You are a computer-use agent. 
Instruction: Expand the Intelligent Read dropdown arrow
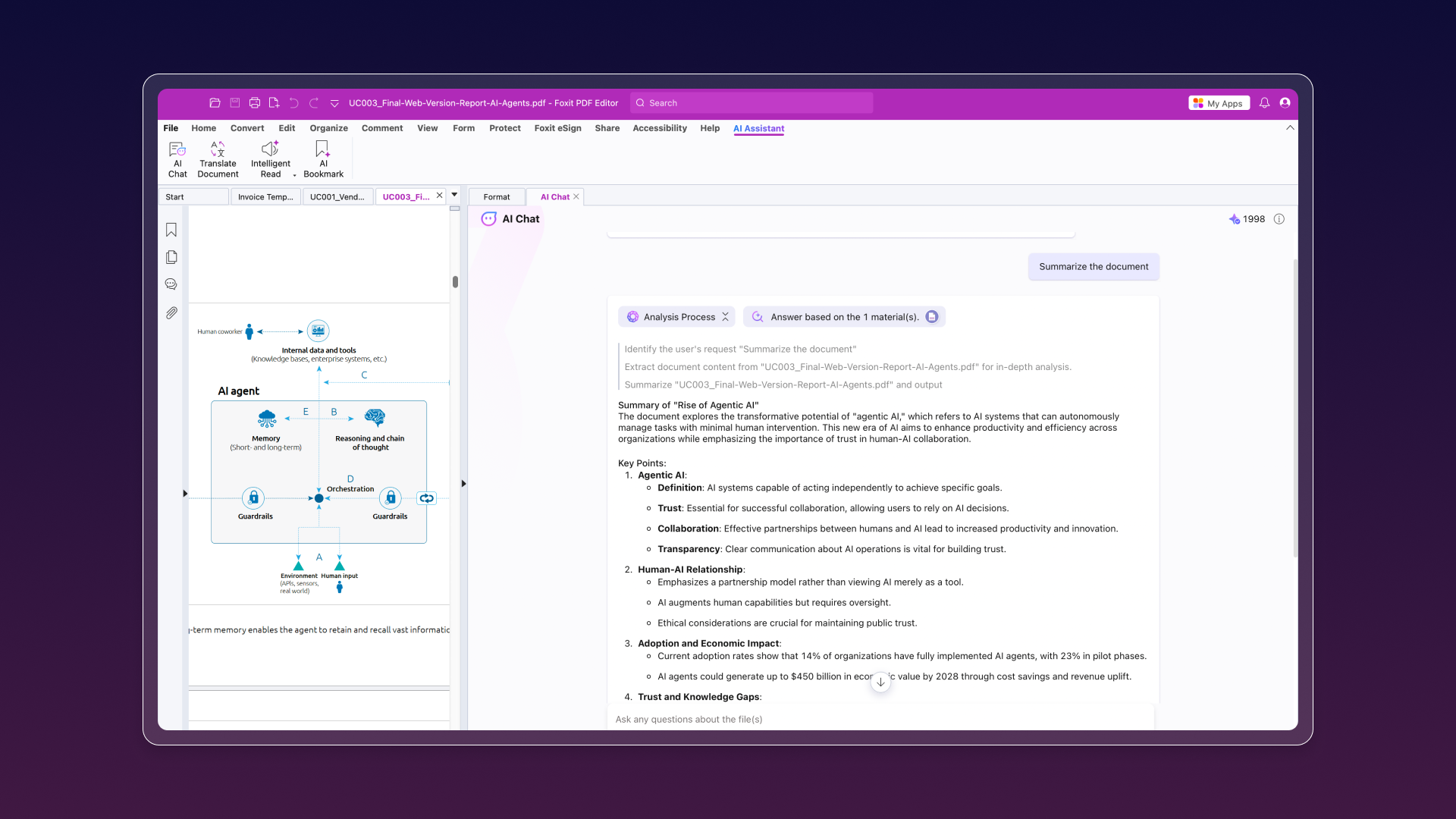point(294,175)
